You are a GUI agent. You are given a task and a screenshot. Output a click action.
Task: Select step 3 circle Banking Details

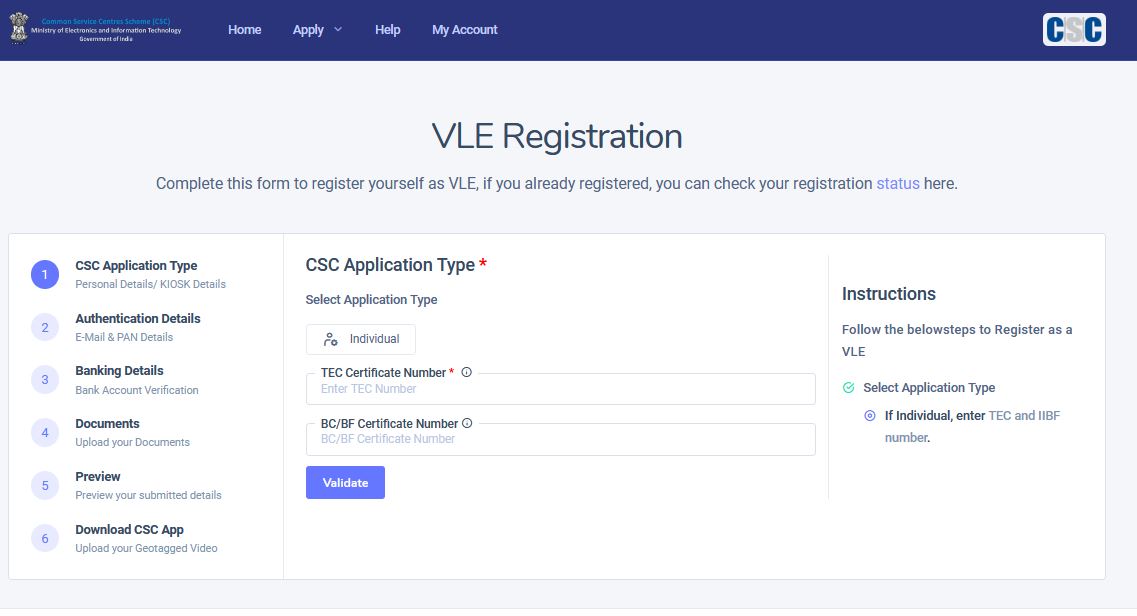45,380
